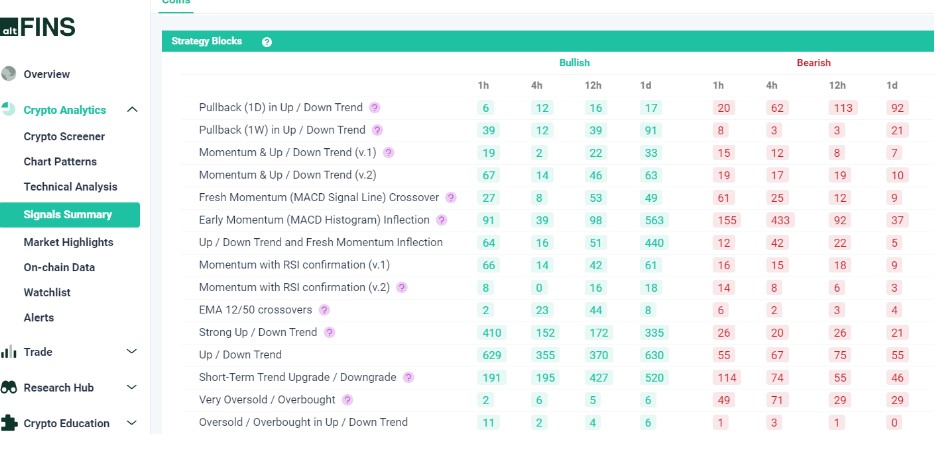The width and height of the screenshot is (937, 450).
Task: Open the Watchlist link
Action: tap(47, 292)
